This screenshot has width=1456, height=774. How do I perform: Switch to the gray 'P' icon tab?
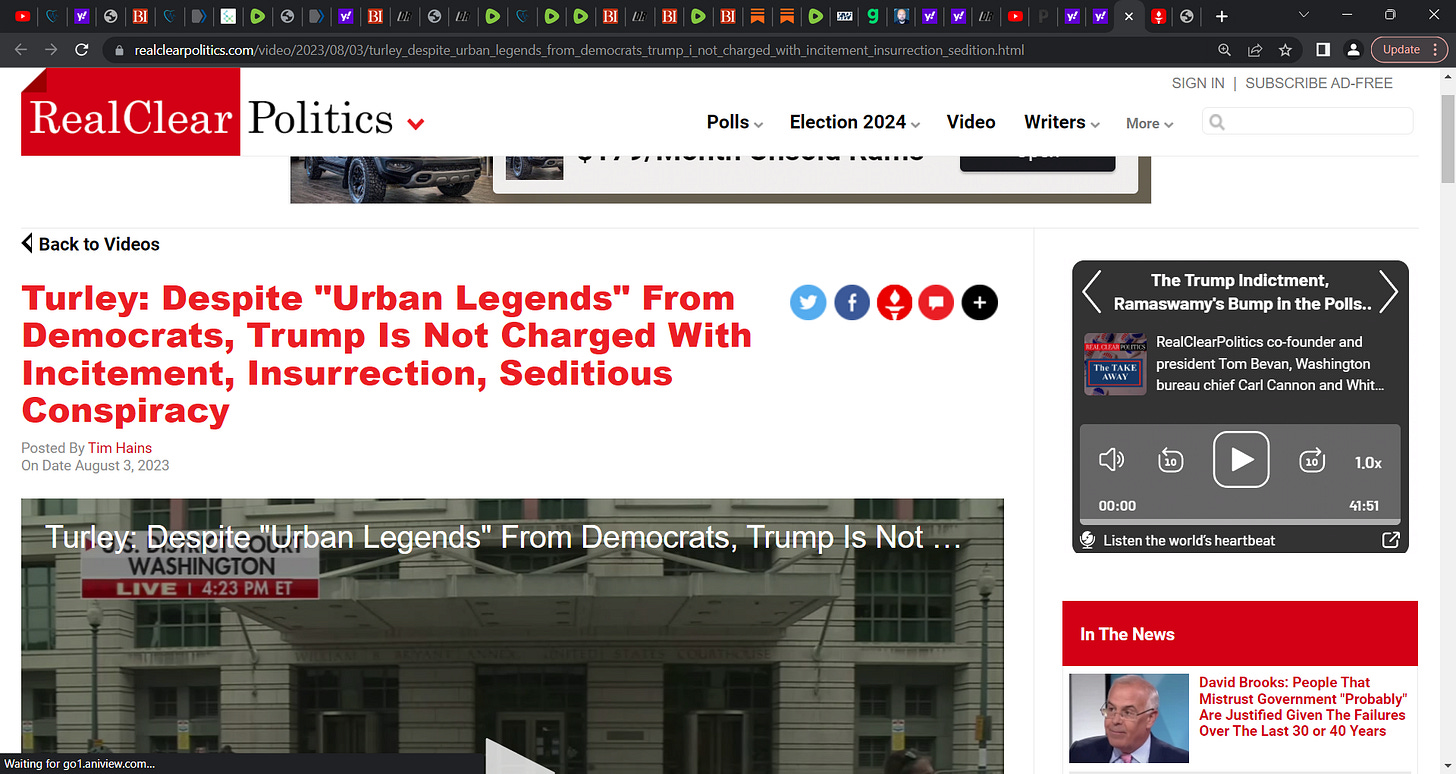[1044, 16]
